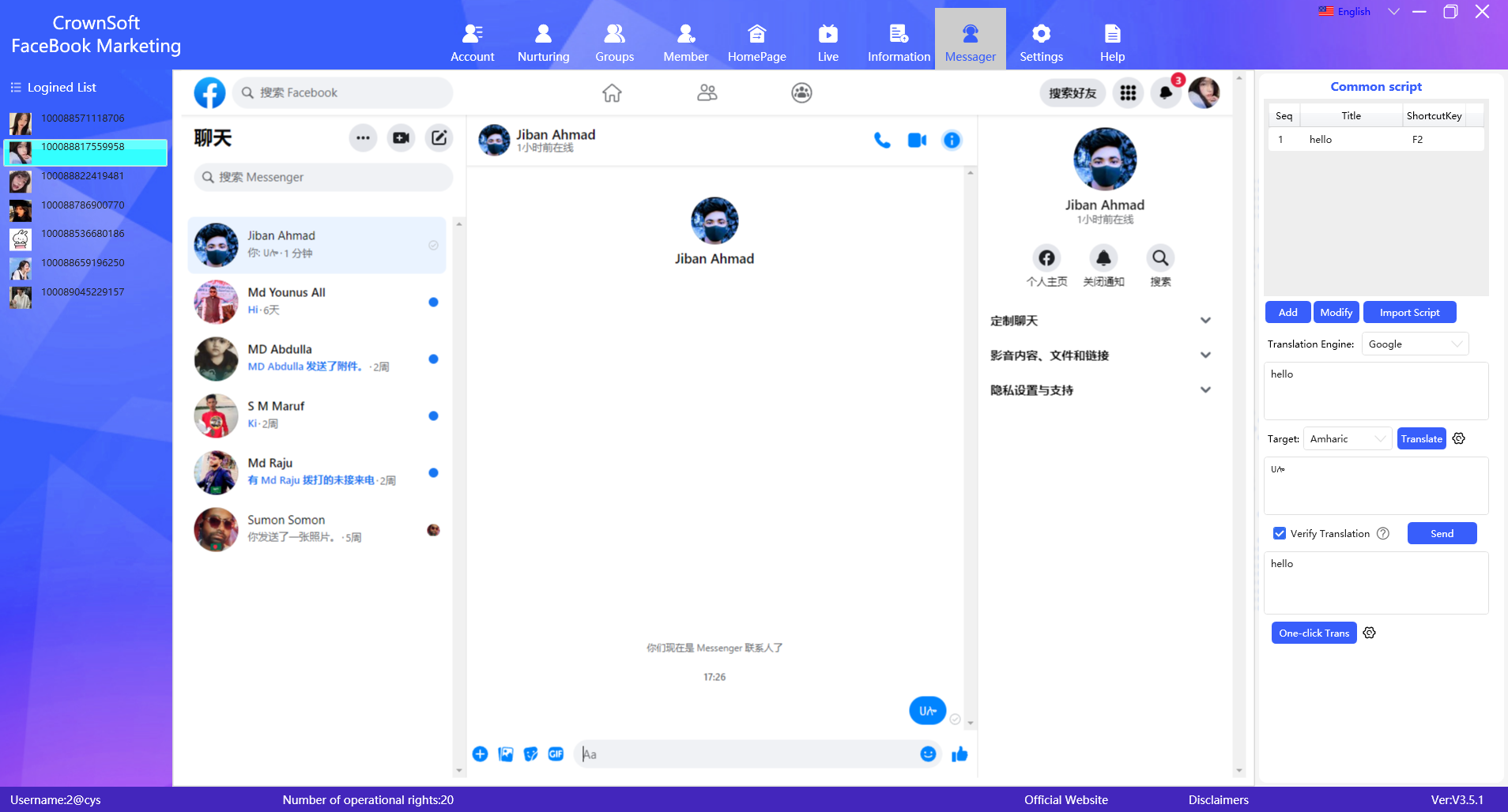Select the Messager tab
Image resolution: width=1508 pixels, height=812 pixels.
click(970, 39)
